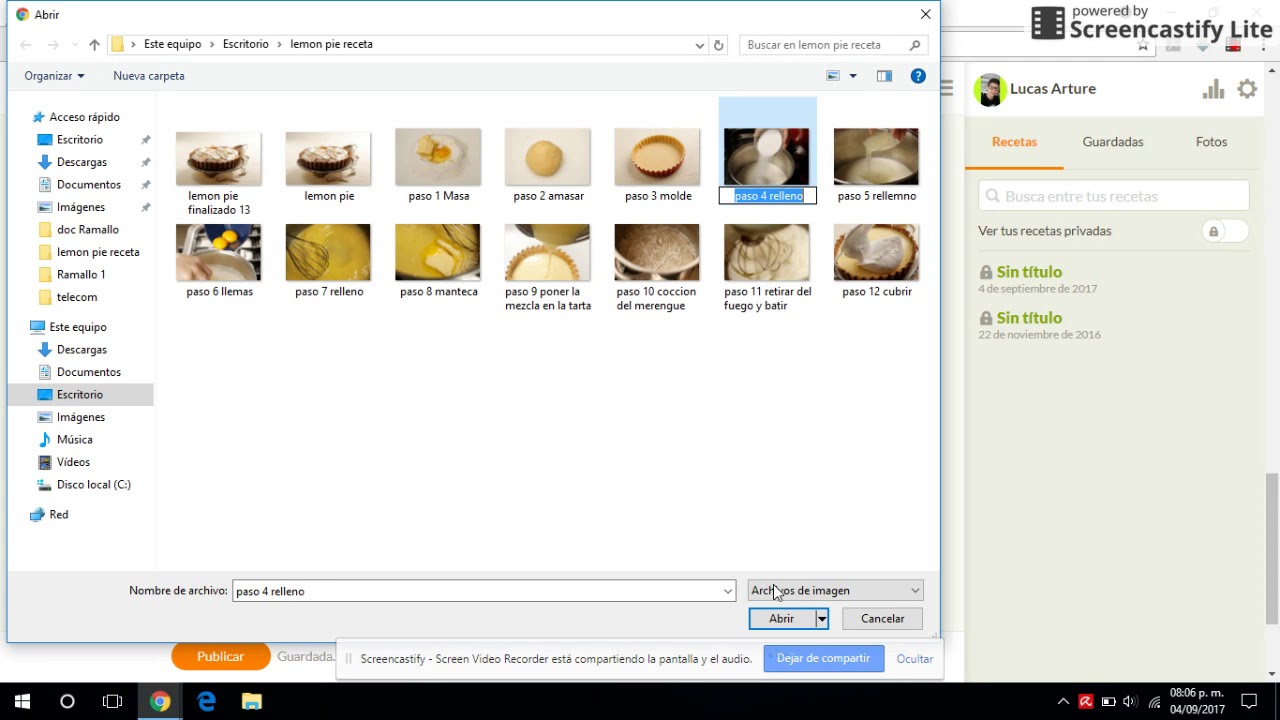Change view layout icon
This screenshot has height=720, width=1280.
pos(833,76)
